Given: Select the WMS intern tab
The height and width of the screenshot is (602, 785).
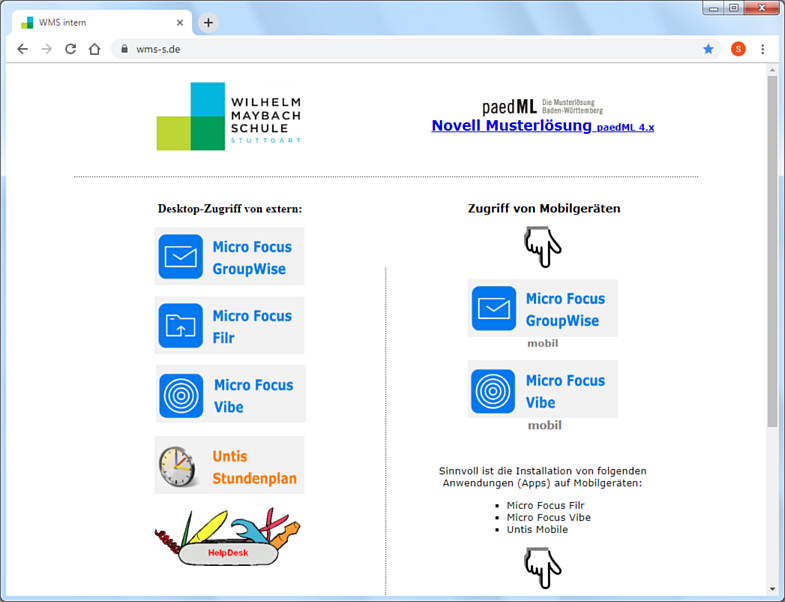Looking at the screenshot, I should click(102, 23).
